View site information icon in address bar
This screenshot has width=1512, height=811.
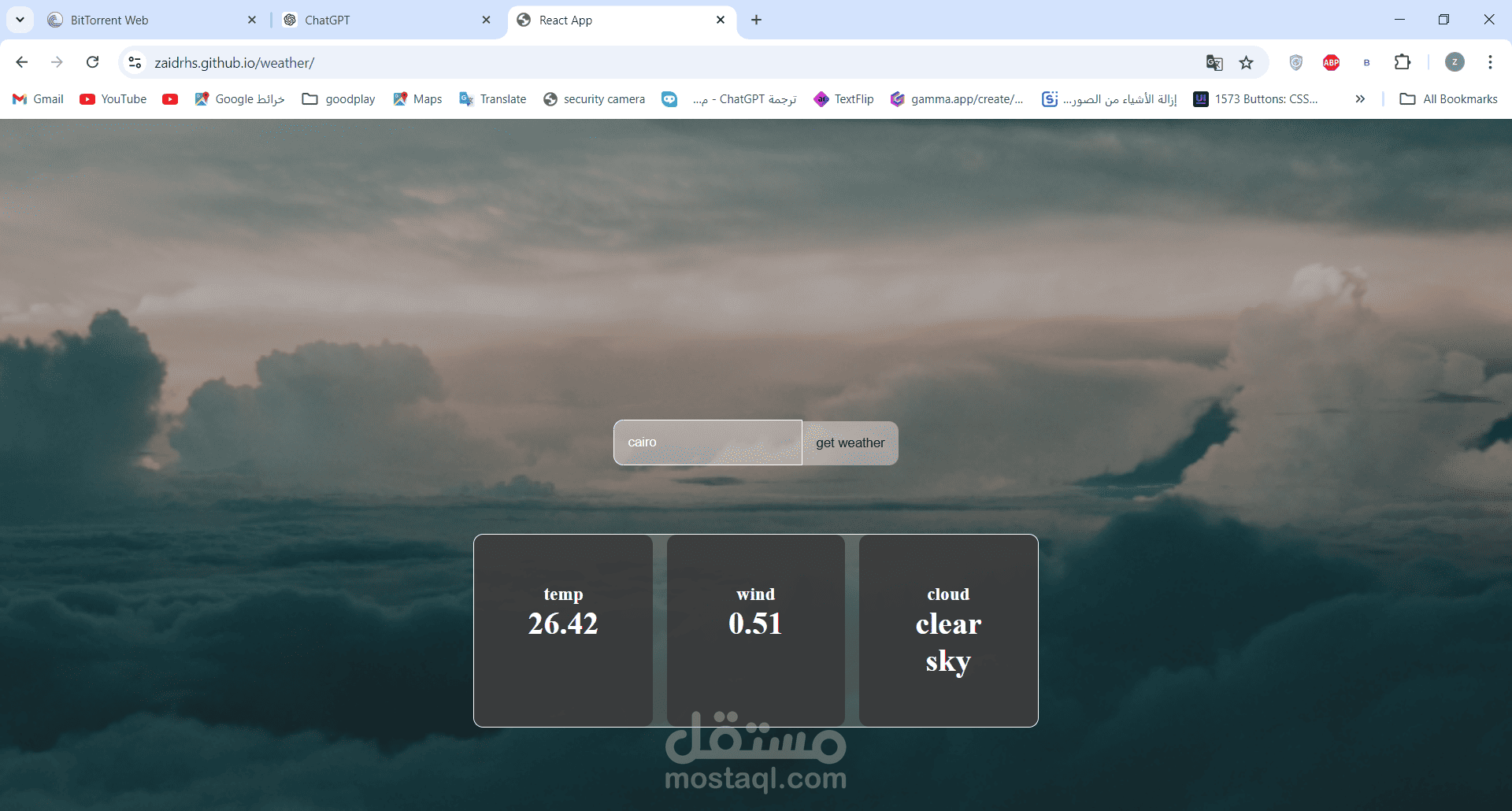point(135,62)
